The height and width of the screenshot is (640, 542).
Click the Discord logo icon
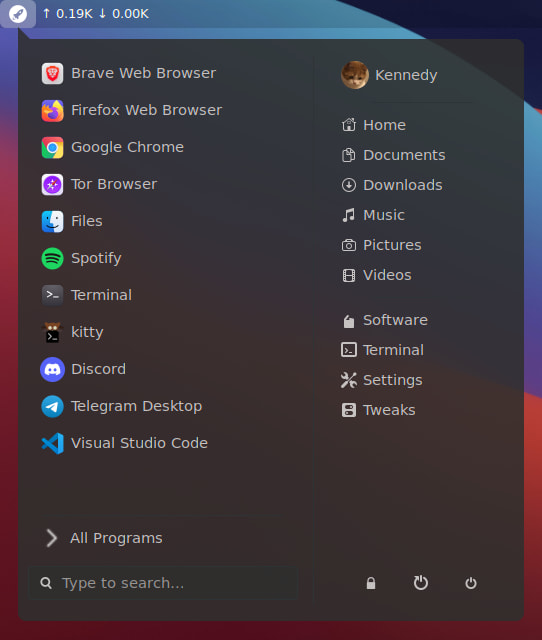tap(52, 369)
